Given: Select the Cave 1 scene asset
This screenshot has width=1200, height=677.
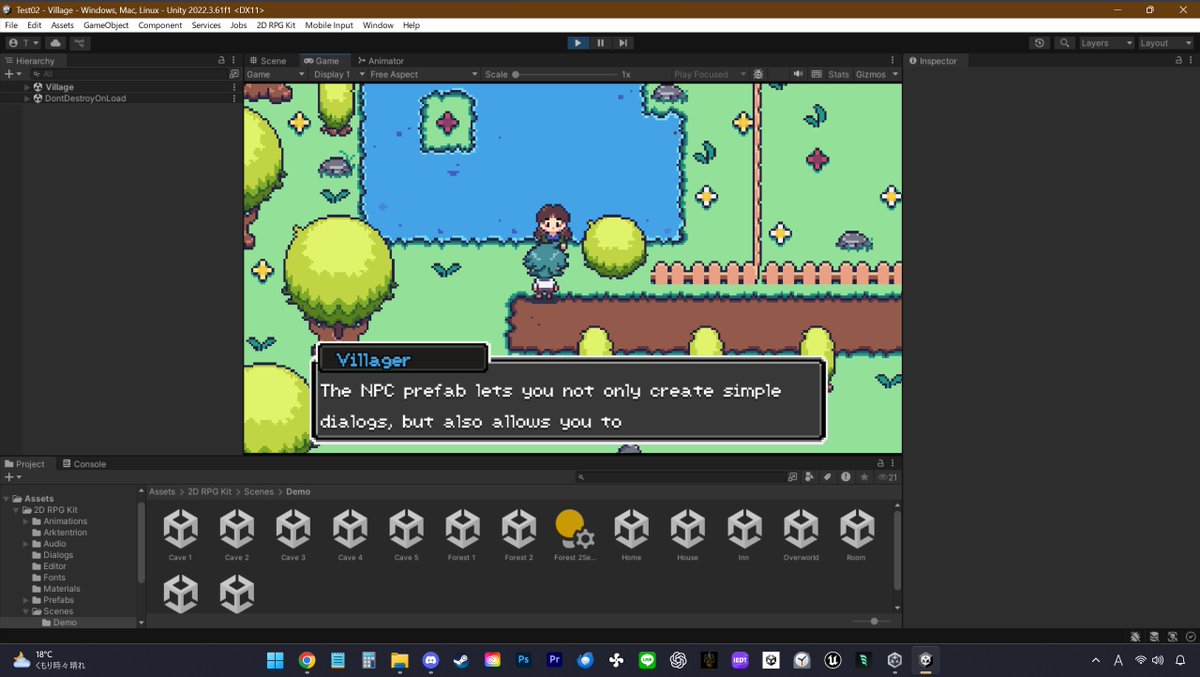Looking at the screenshot, I should tap(180, 535).
